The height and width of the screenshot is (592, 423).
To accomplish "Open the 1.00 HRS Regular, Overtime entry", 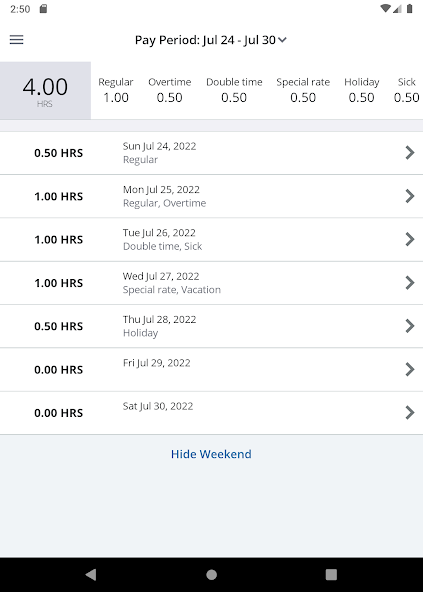I will point(212,196).
